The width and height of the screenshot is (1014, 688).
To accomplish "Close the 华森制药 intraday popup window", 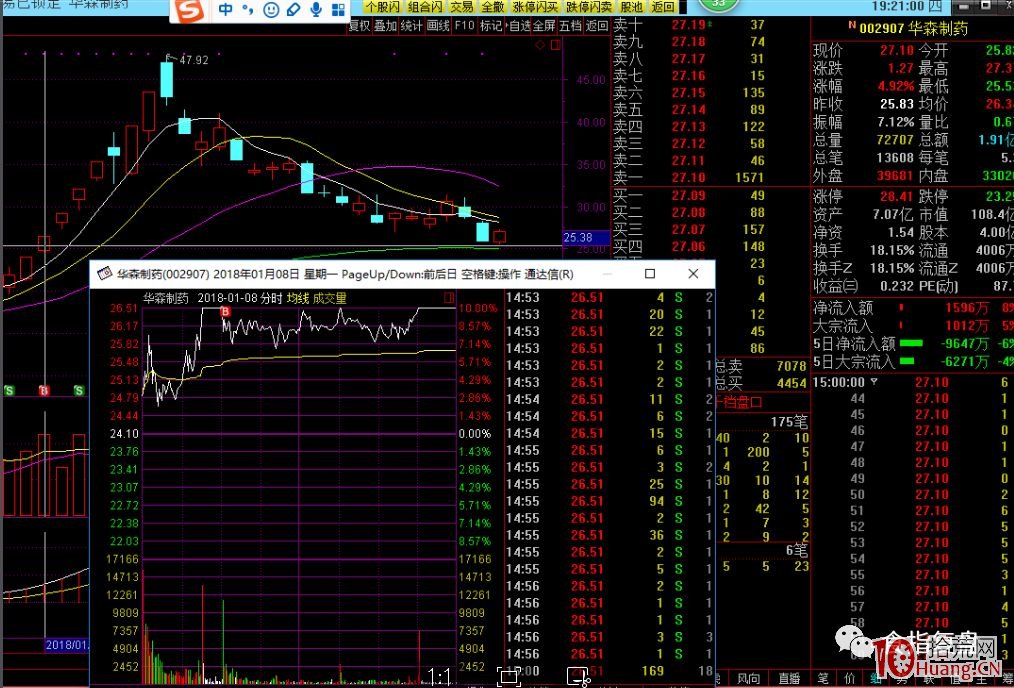I will point(693,274).
